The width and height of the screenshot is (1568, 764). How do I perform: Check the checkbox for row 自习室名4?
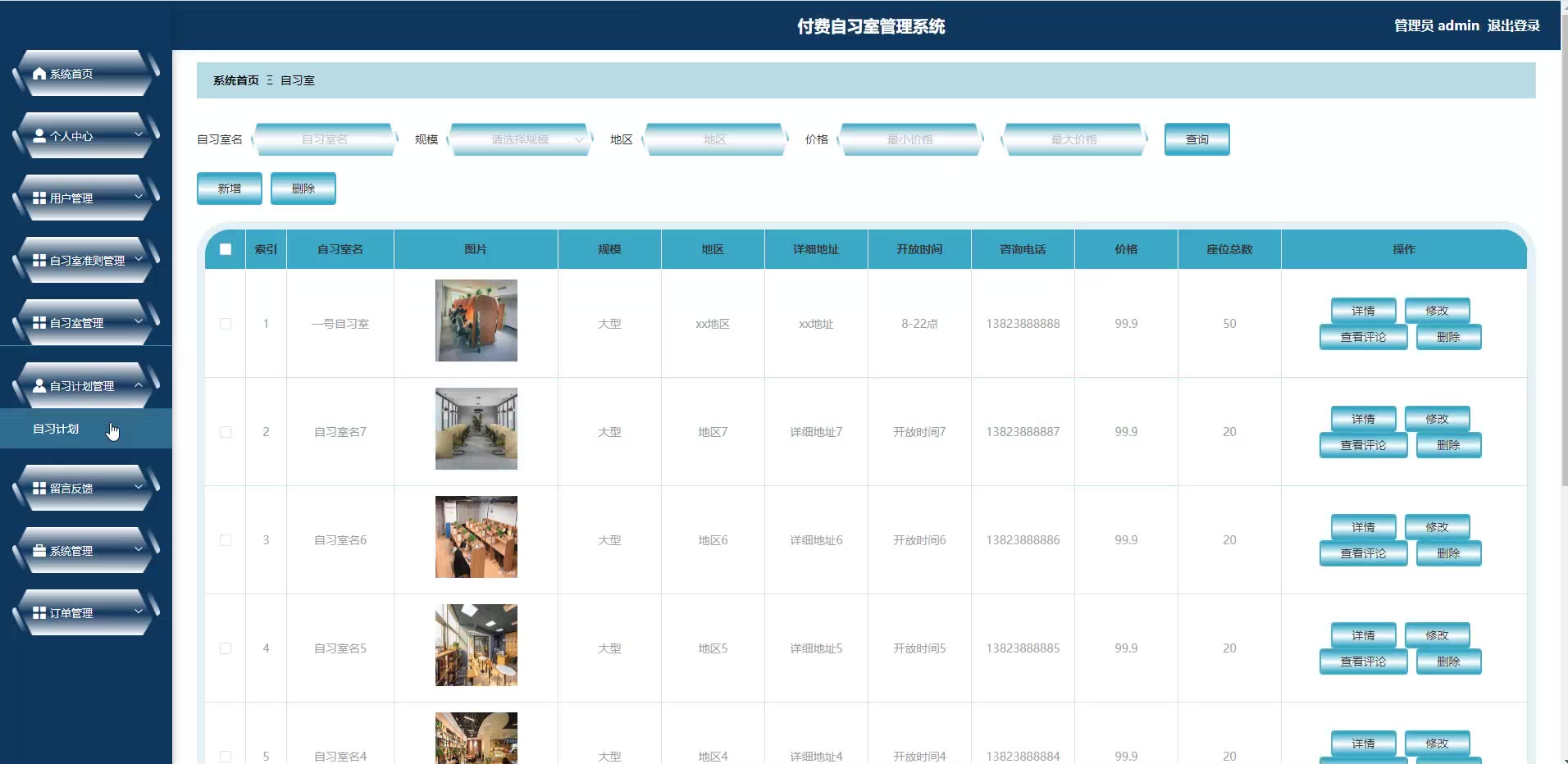(x=226, y=757)
